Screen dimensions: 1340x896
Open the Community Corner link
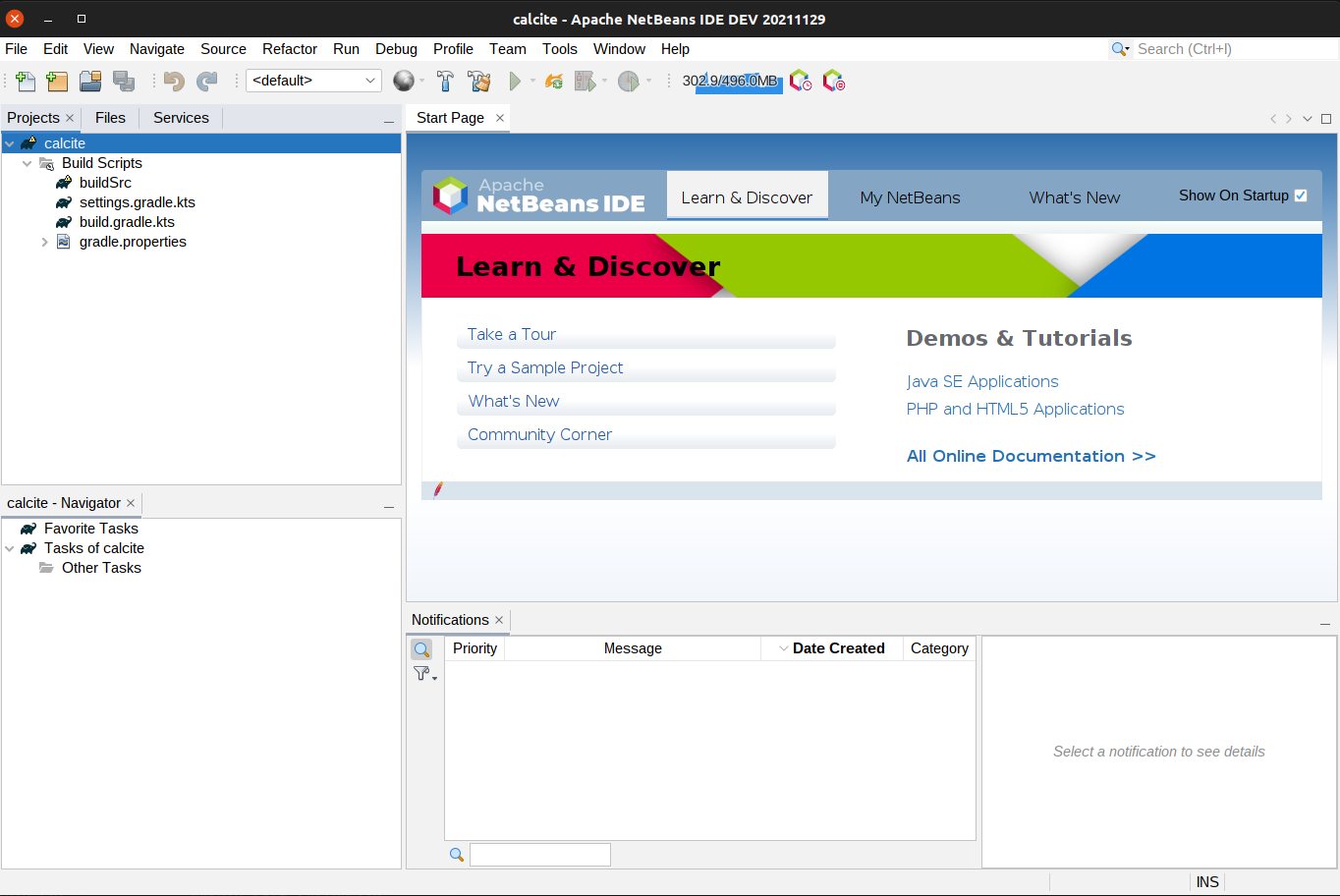pyautogui.click(x=539, y=434)
